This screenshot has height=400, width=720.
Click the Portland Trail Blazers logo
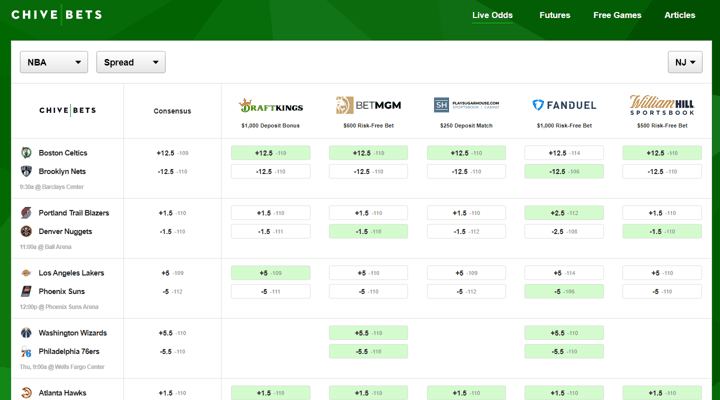pyautogui.click(x=26, y=213)
